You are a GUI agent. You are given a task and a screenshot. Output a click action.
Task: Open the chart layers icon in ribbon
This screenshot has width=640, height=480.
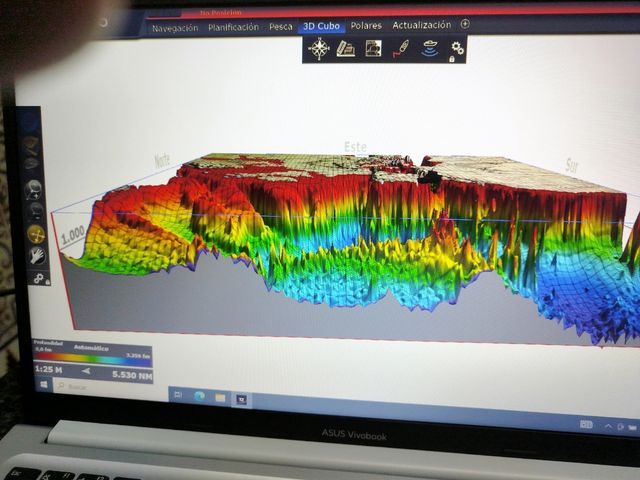pyautogui.click(x=346, y=49)
